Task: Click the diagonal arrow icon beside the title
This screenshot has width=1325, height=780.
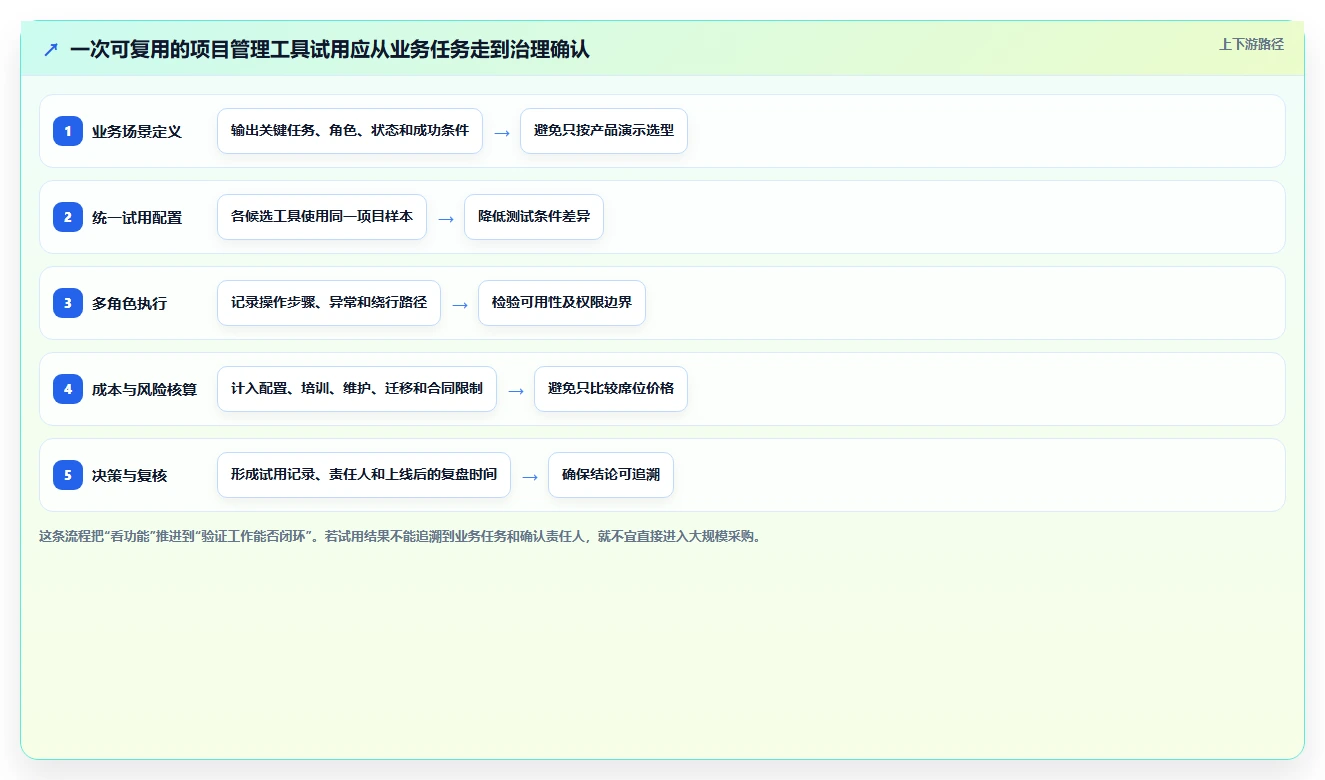Action: pos(50,50)
